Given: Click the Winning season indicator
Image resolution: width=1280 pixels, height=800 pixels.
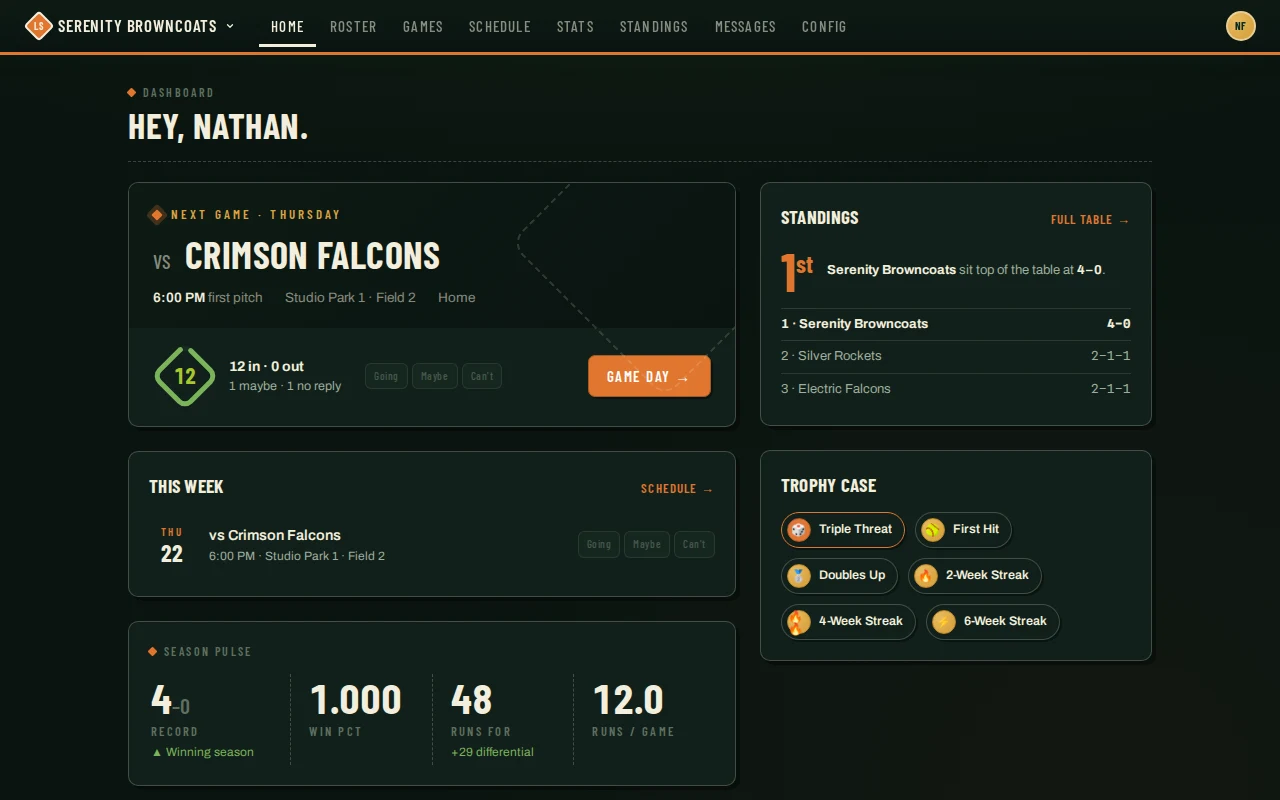Looking at the screenshot, I should coord(203,752).
